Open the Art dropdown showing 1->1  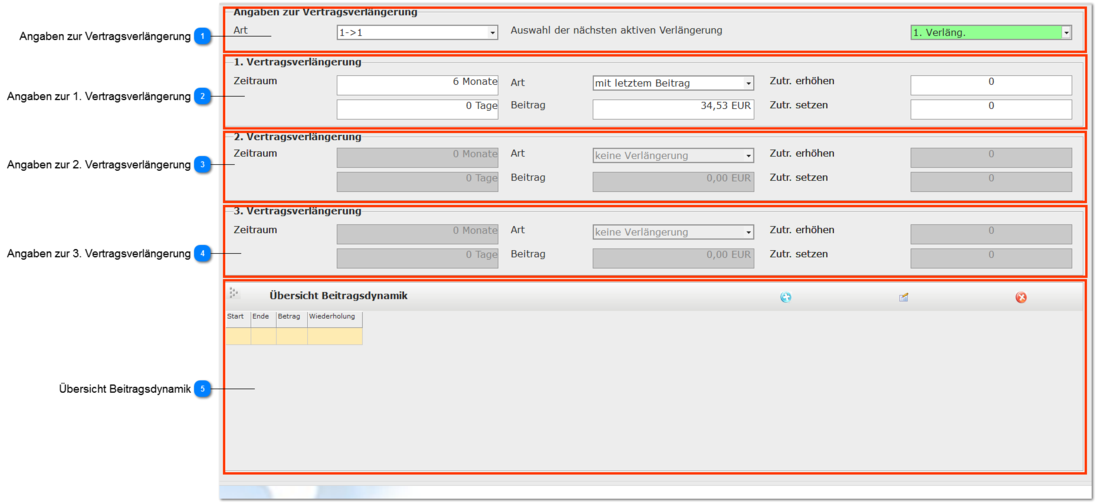point(418,32)
